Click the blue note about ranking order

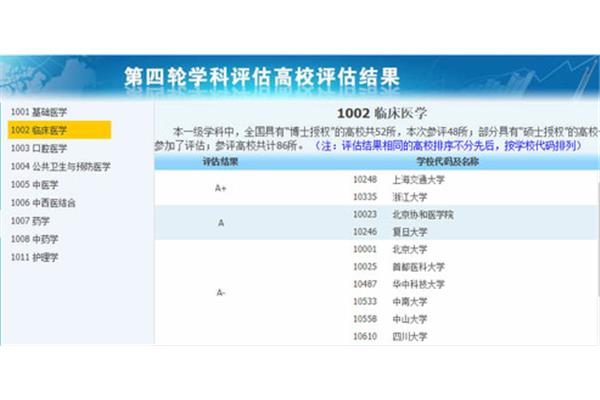click(448, 146)
